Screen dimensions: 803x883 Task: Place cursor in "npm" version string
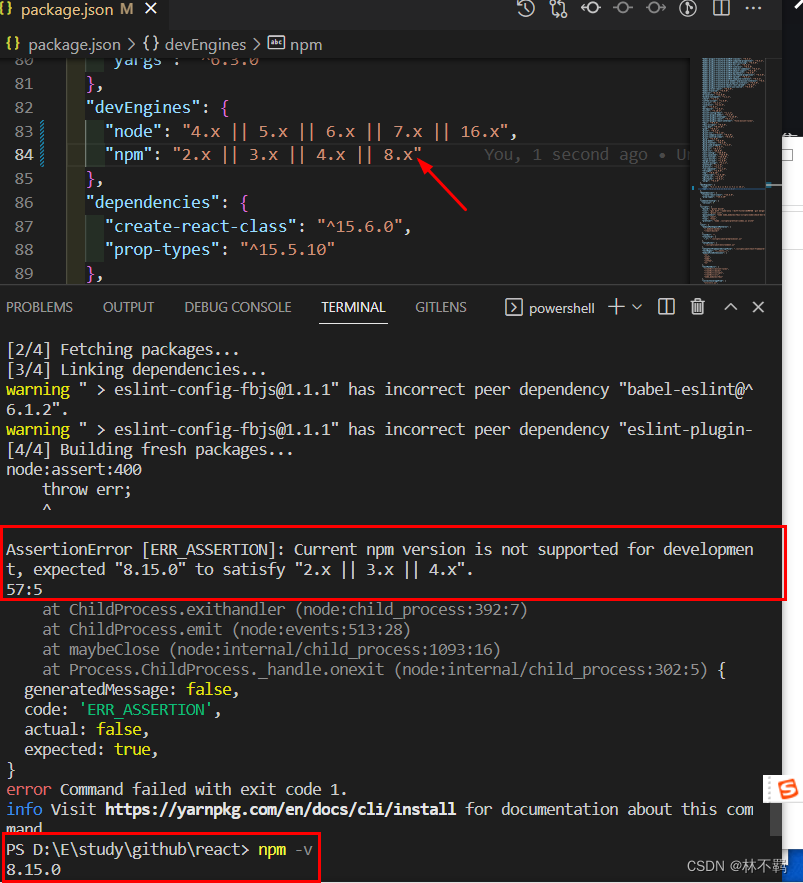click(x=297, y=155)
